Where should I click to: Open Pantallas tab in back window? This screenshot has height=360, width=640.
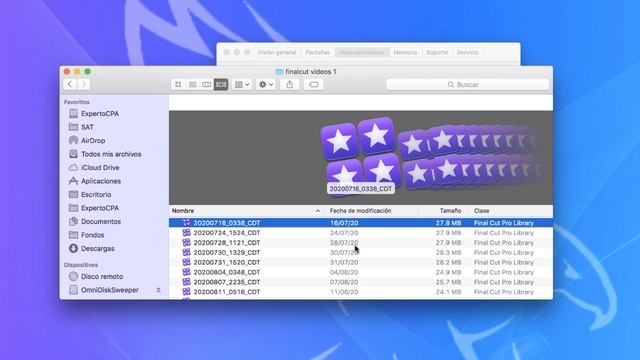coord(317,52)
